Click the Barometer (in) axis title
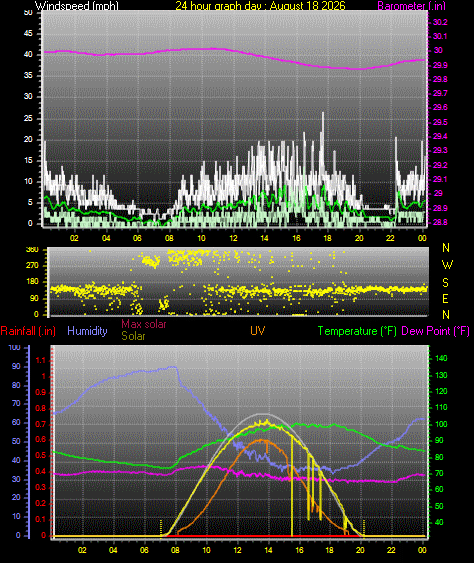 click(x=411, y=5)
